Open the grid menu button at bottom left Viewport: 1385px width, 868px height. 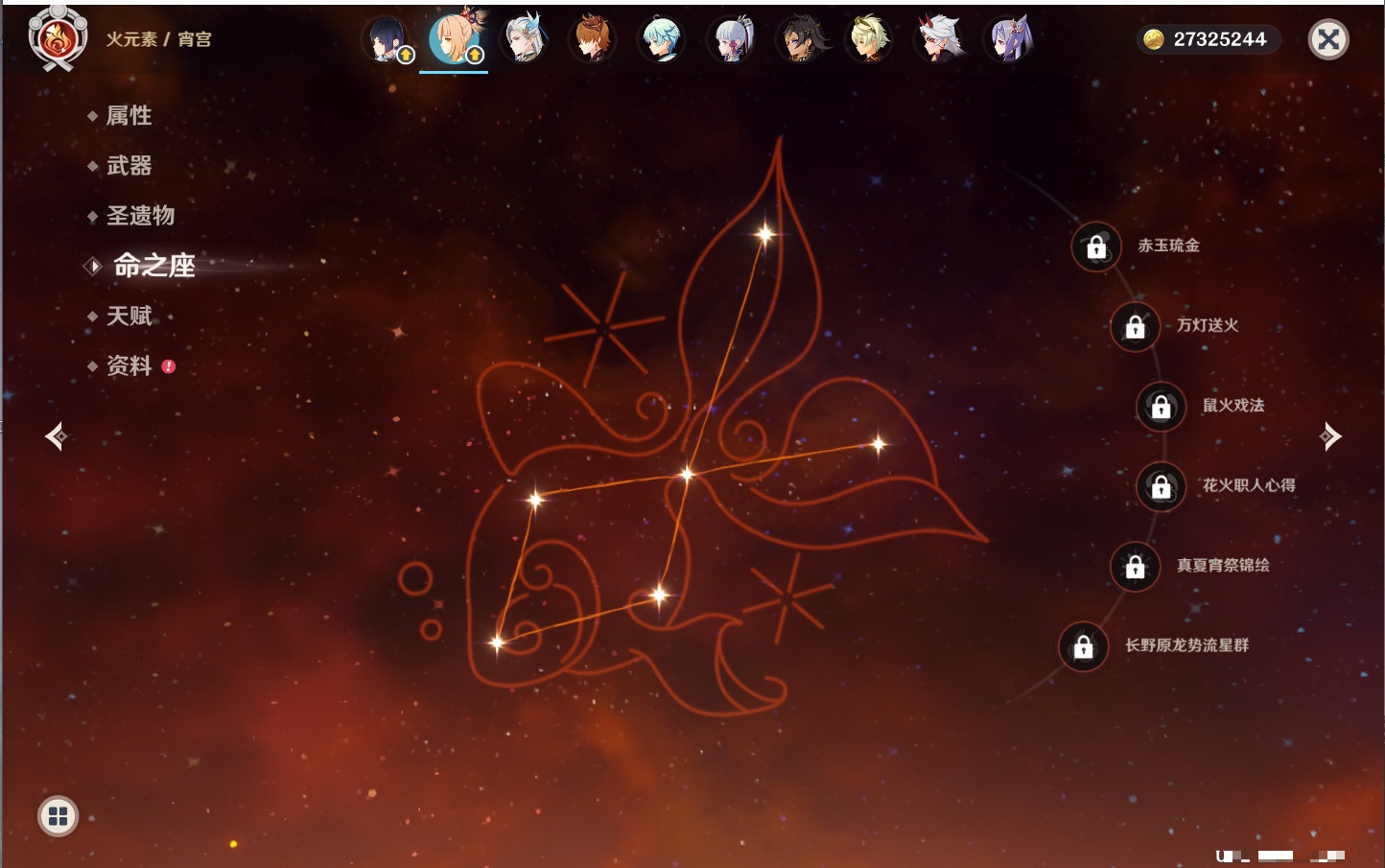pyautogui.click(x=58, y=816)
